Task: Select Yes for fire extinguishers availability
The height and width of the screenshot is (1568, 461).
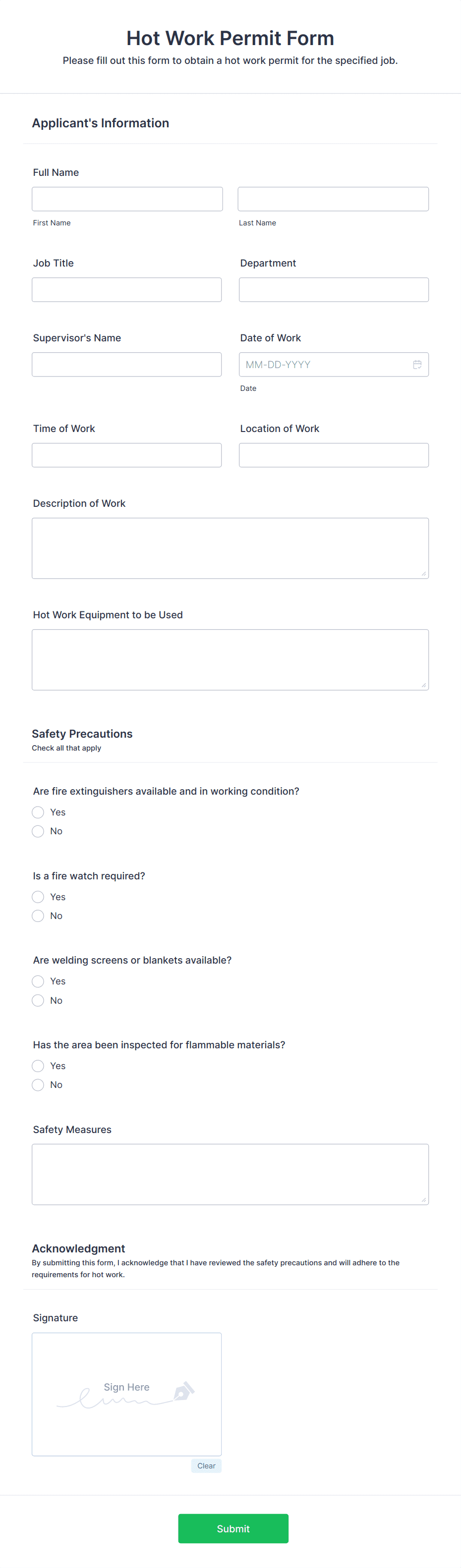Action: 38,812
